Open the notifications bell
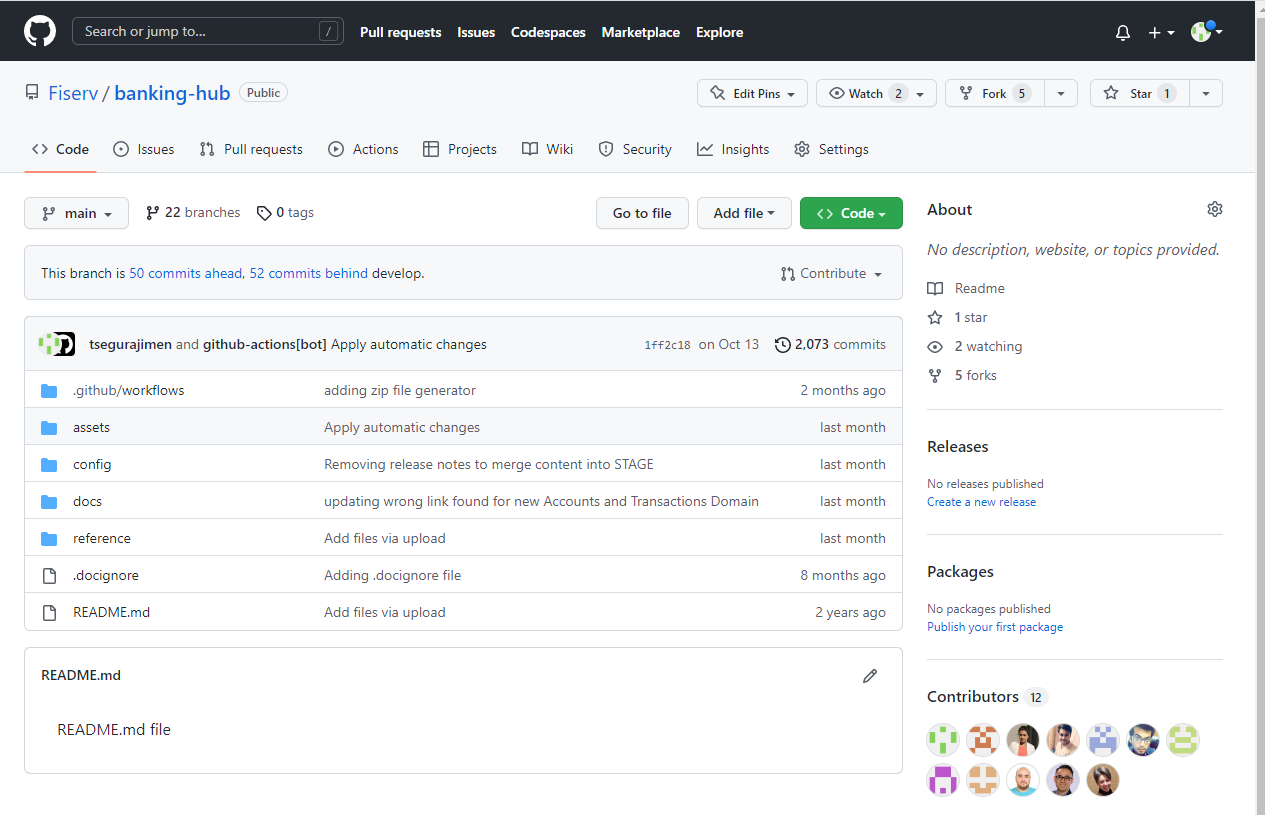Viewport: 1265px width, 815px height. coord(1123,32)
